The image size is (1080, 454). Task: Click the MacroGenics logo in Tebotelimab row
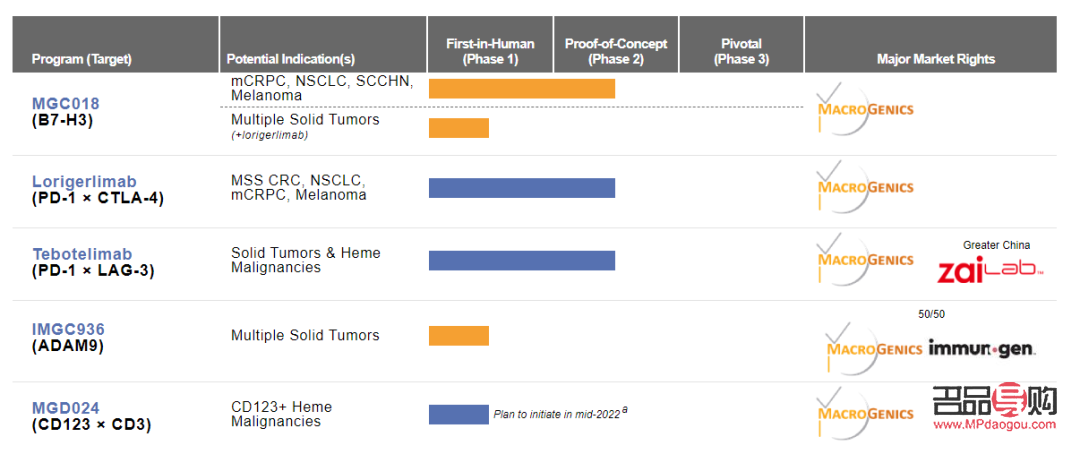click(865, 260)
